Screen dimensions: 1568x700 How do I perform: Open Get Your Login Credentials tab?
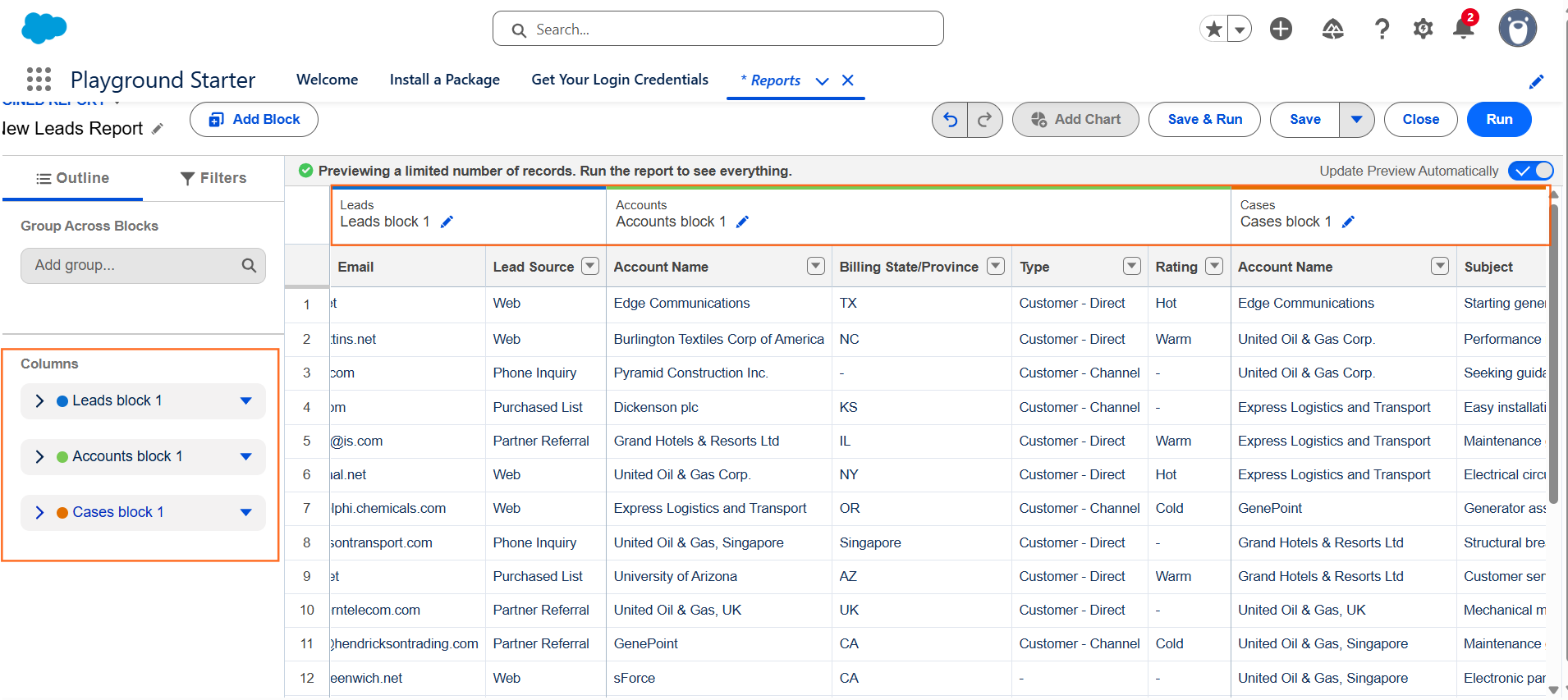(x=620, y=80)
